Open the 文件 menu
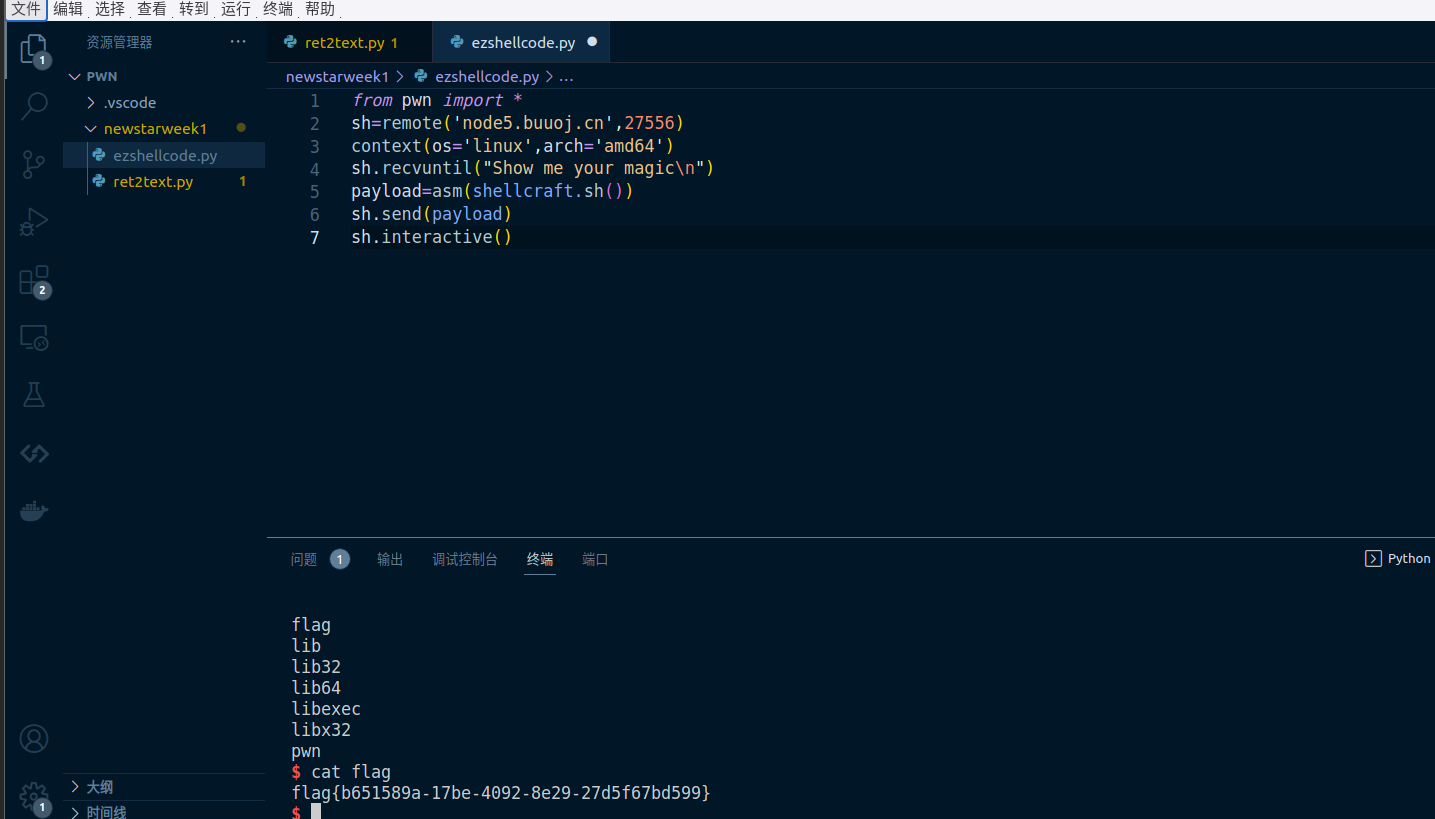The width and height of the screenshot is (1435, 819). [x=26, y=9]
